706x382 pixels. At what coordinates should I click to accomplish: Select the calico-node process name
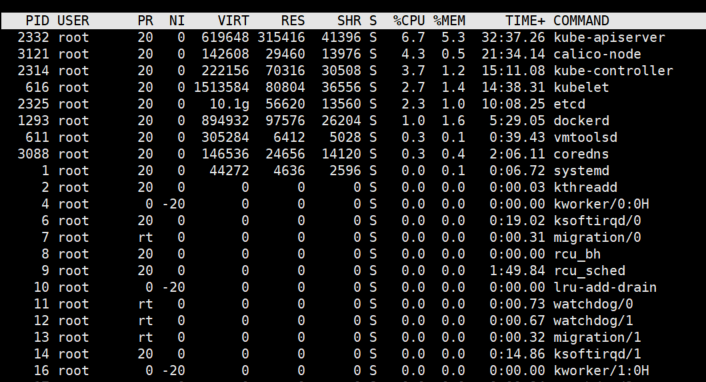(597, 54)
